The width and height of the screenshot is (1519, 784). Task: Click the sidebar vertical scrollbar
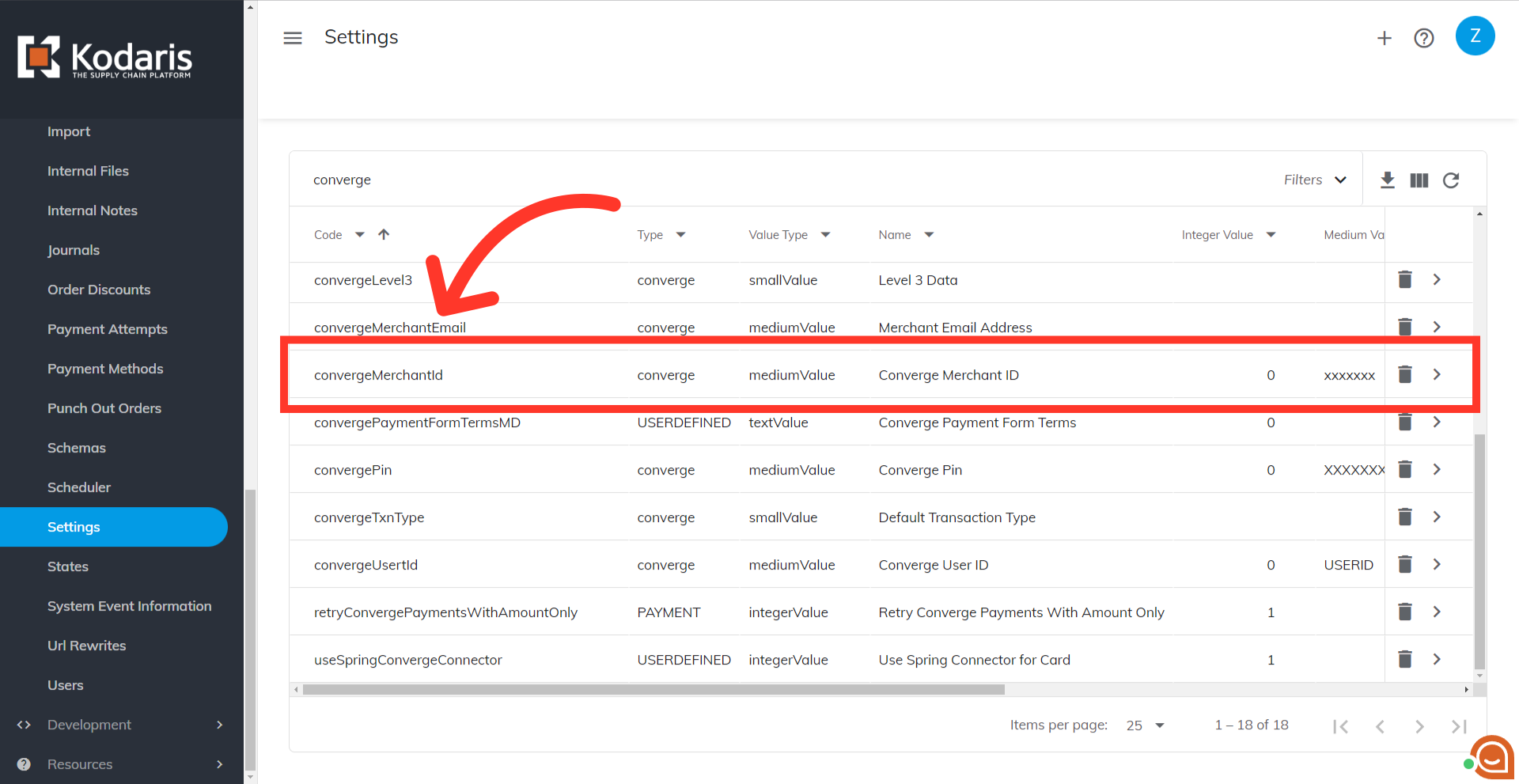tap(250, 629)
